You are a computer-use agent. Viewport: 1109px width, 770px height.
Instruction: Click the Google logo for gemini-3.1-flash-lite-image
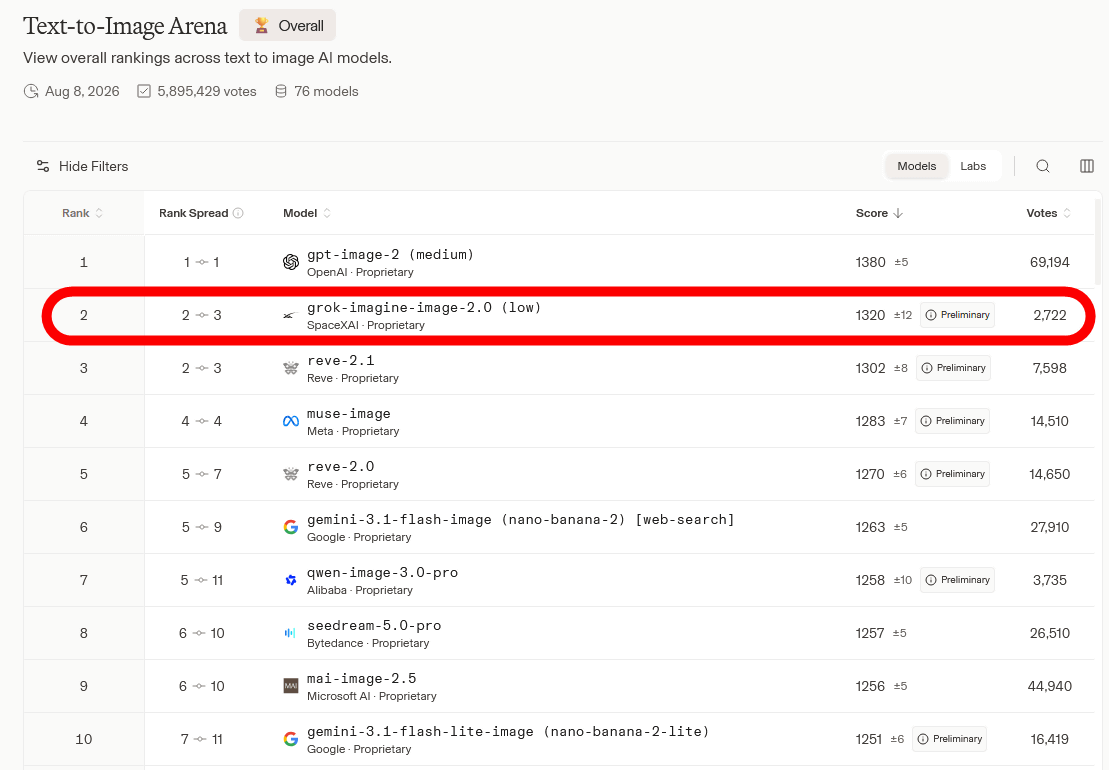tap(291, 739)
